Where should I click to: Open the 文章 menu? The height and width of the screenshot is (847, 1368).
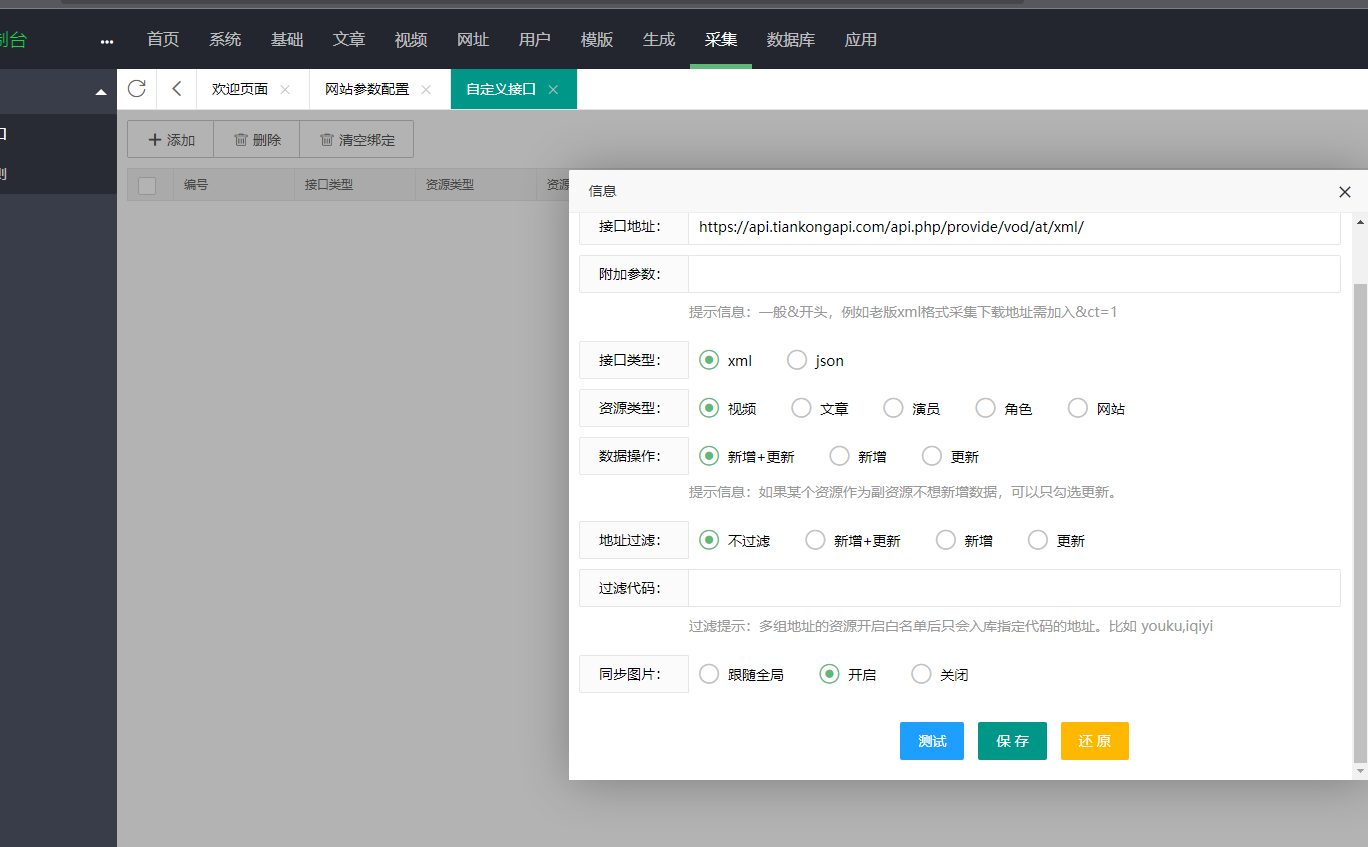point(349,39)
